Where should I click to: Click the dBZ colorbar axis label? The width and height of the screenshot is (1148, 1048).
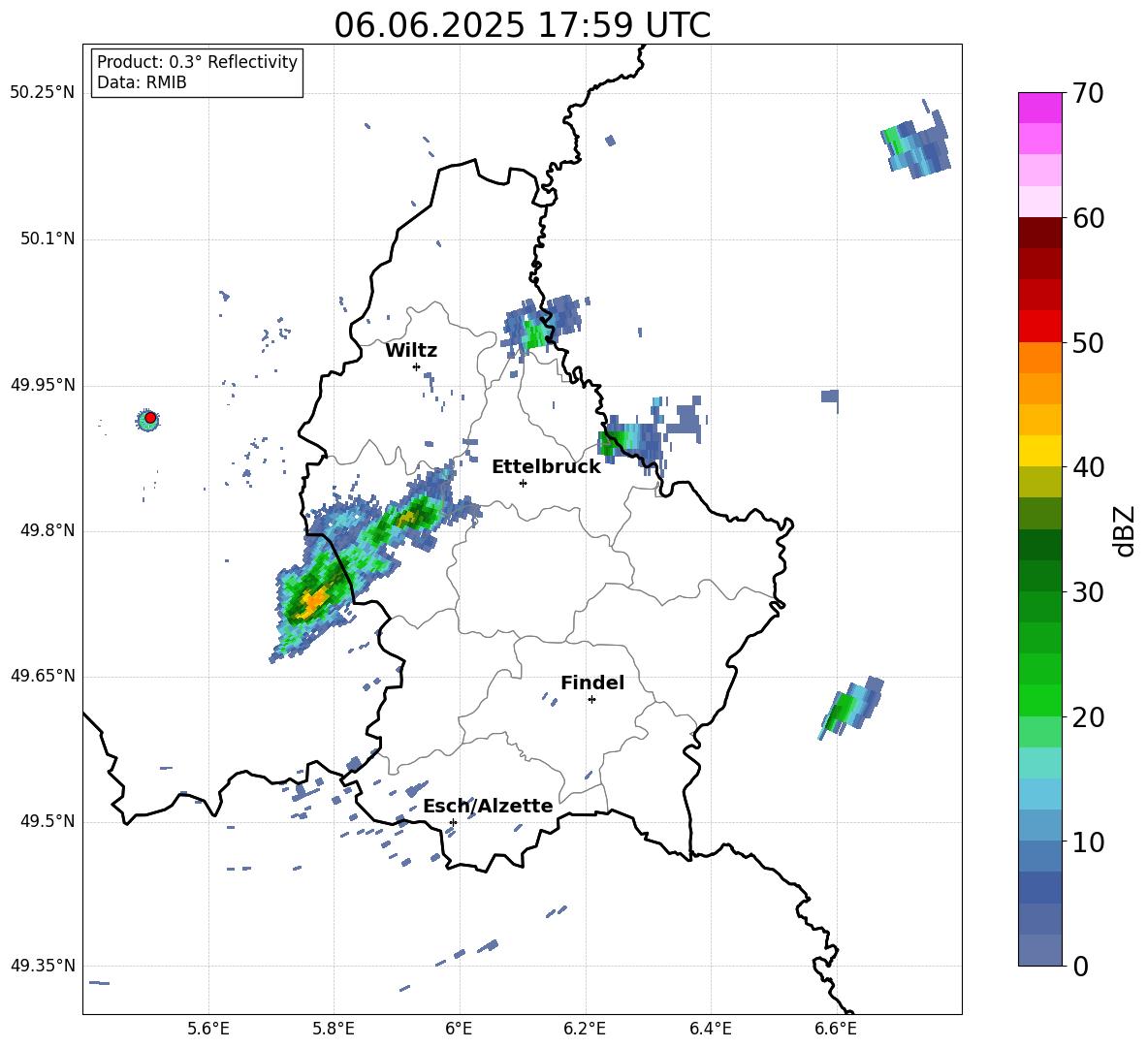click(1124, 530)
